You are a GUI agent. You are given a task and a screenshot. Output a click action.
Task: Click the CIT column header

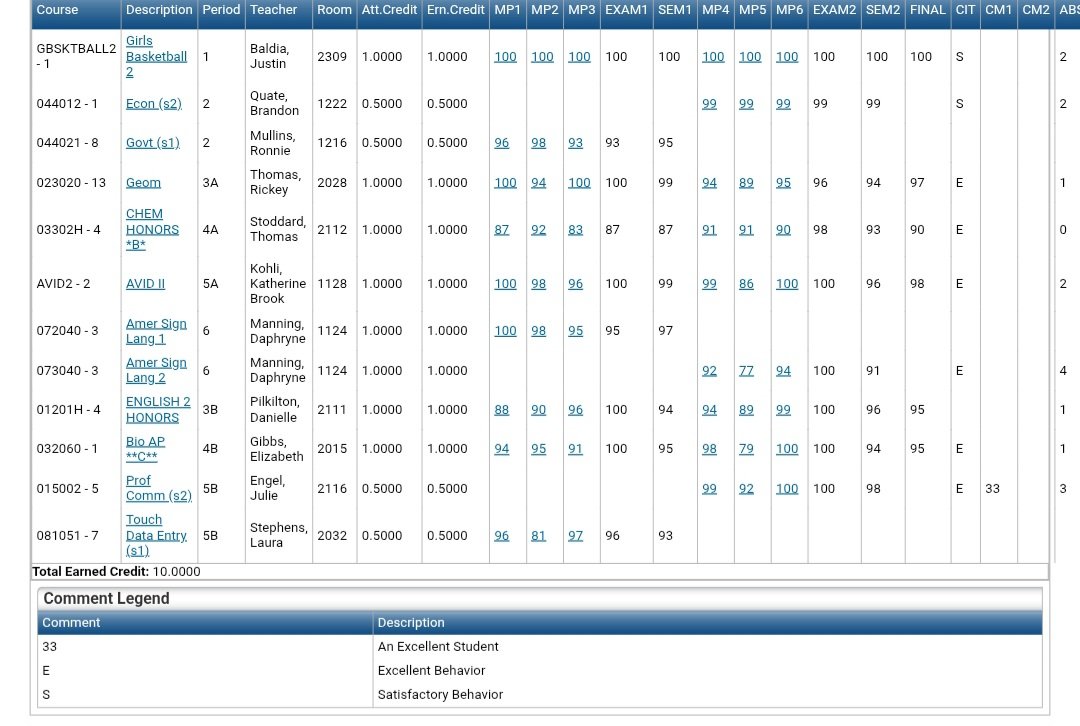coord(965,10)
